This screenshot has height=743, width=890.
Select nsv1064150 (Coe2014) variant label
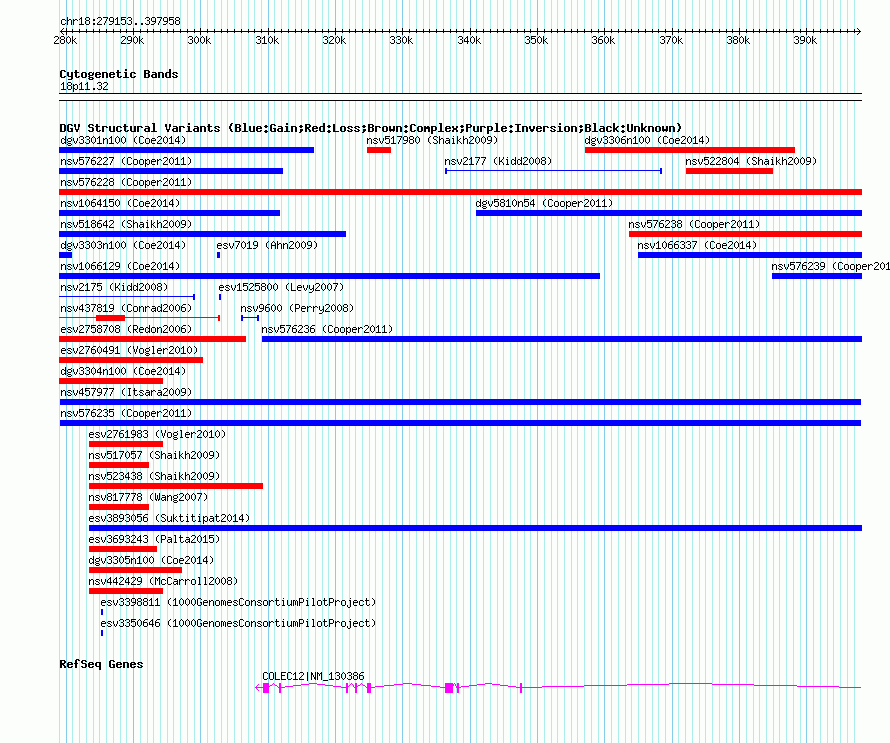point(120,203)
